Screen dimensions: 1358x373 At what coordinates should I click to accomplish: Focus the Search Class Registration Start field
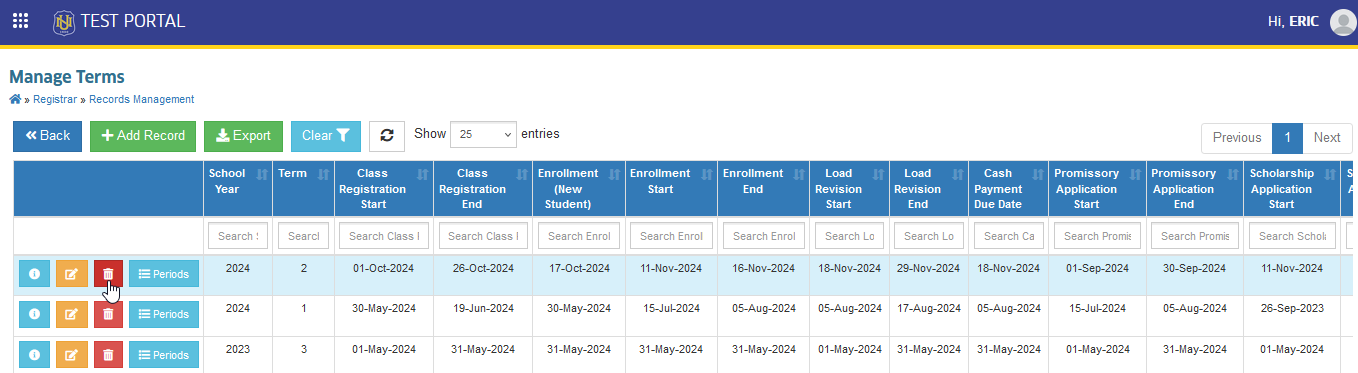tap(384, 236)
